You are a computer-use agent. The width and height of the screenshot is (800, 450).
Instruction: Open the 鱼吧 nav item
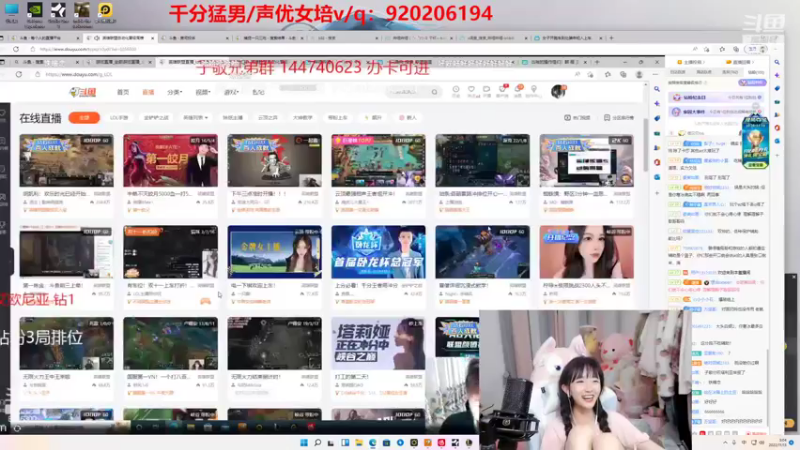coord(258,92)
